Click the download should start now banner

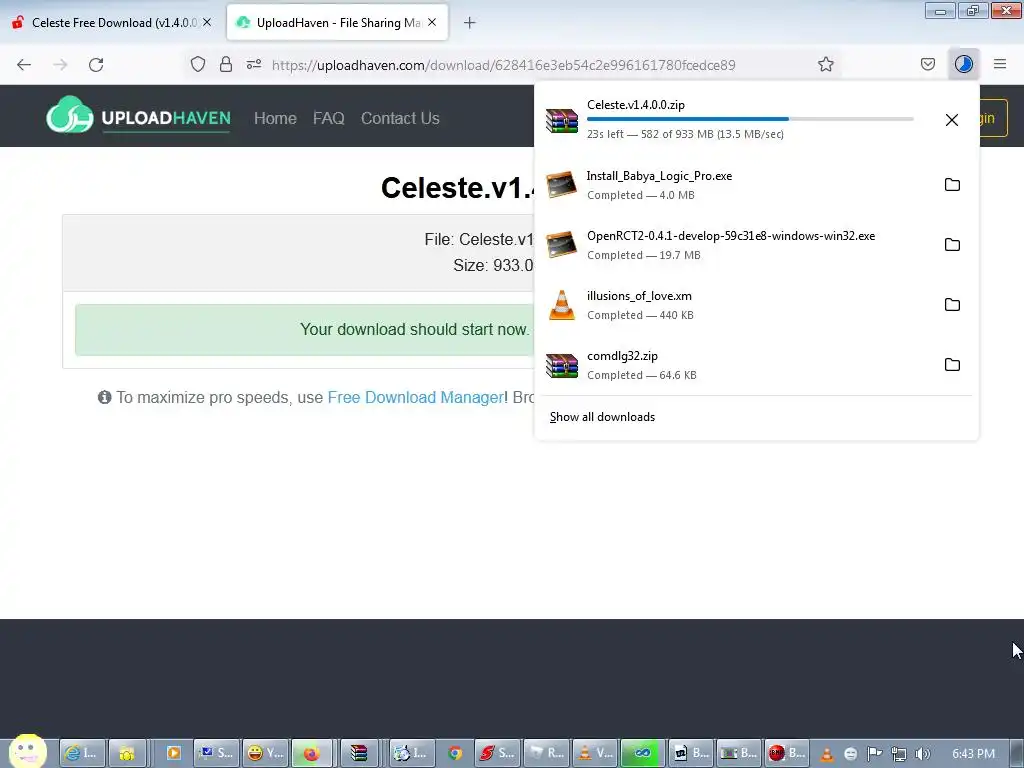coord(304,329)
